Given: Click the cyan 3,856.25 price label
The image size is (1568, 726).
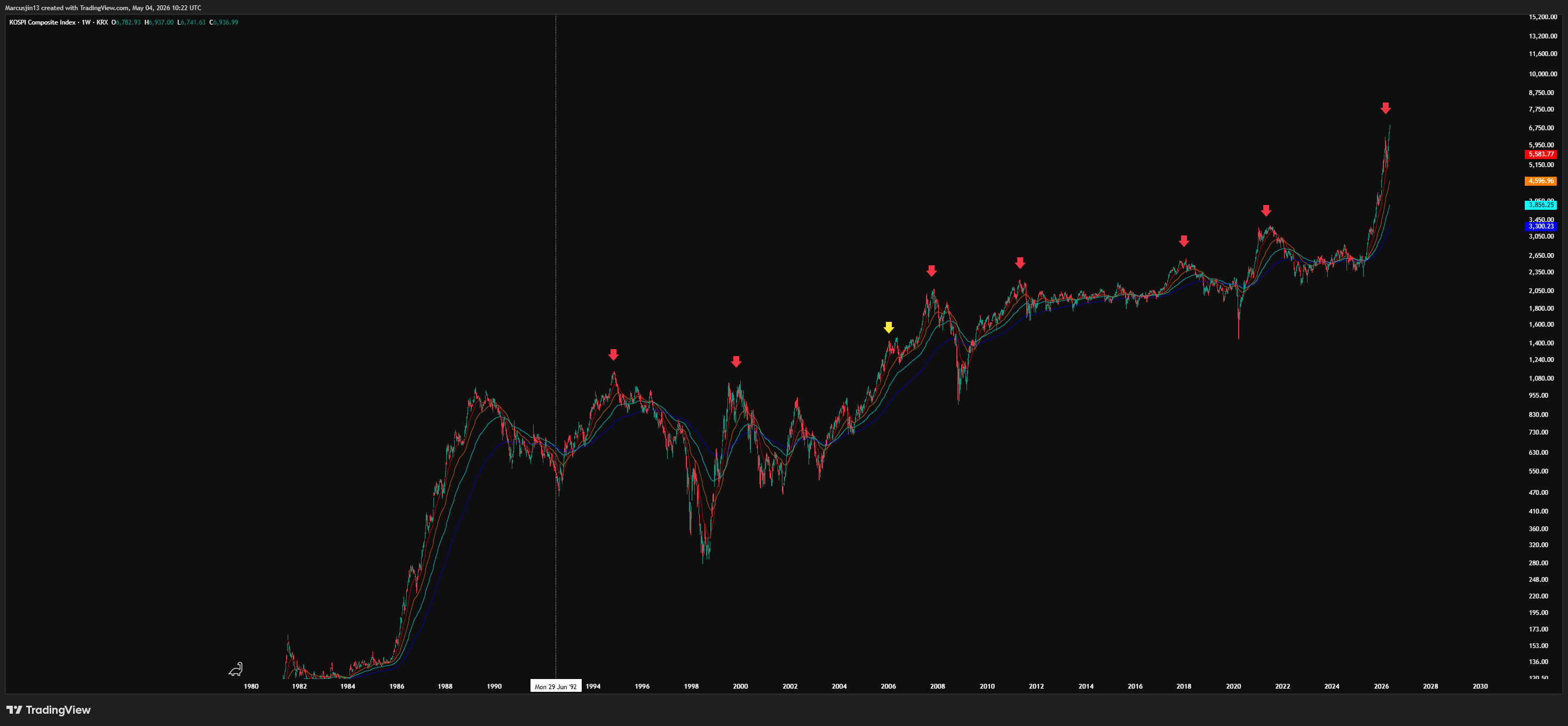Looking at the screenshot, I should click(1541, 204).
